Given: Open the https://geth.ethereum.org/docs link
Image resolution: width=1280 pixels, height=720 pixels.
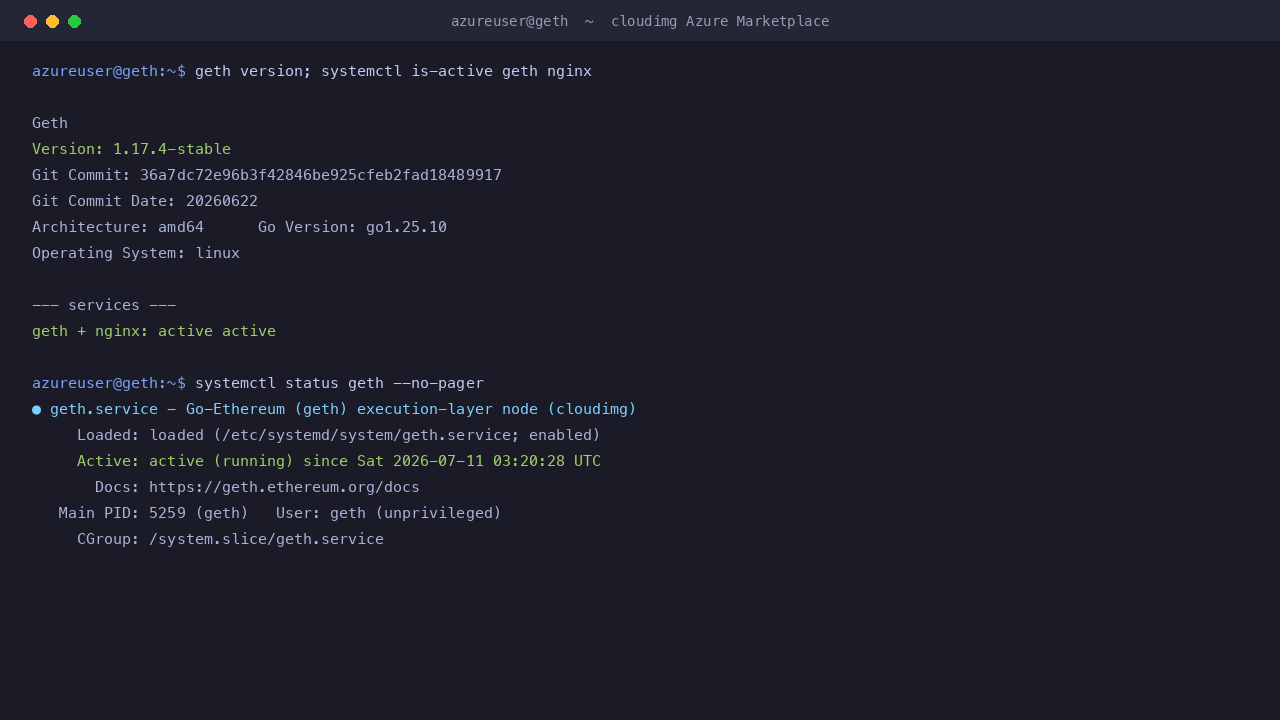Looking at the screenshot, I should click(x=284, y=487).
